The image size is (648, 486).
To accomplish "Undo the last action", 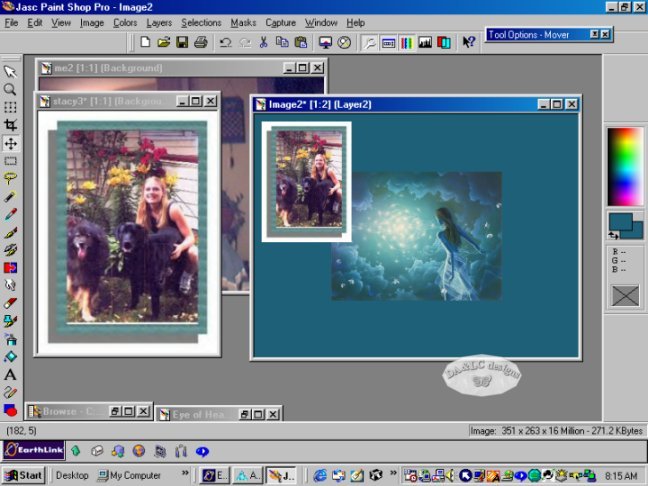I will [x=225, y=42].
